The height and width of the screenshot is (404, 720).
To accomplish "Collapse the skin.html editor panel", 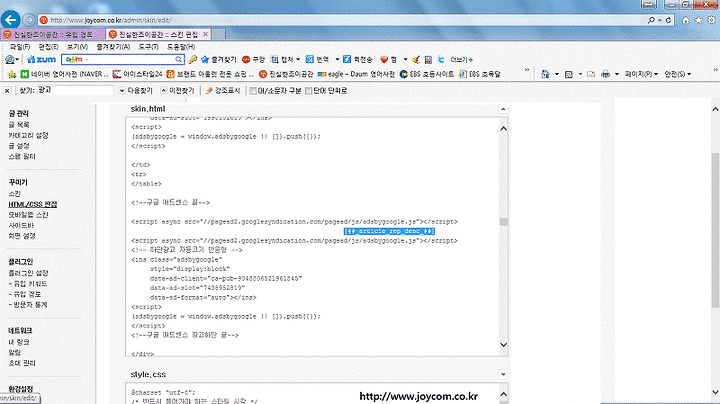I will coord(503,109).
